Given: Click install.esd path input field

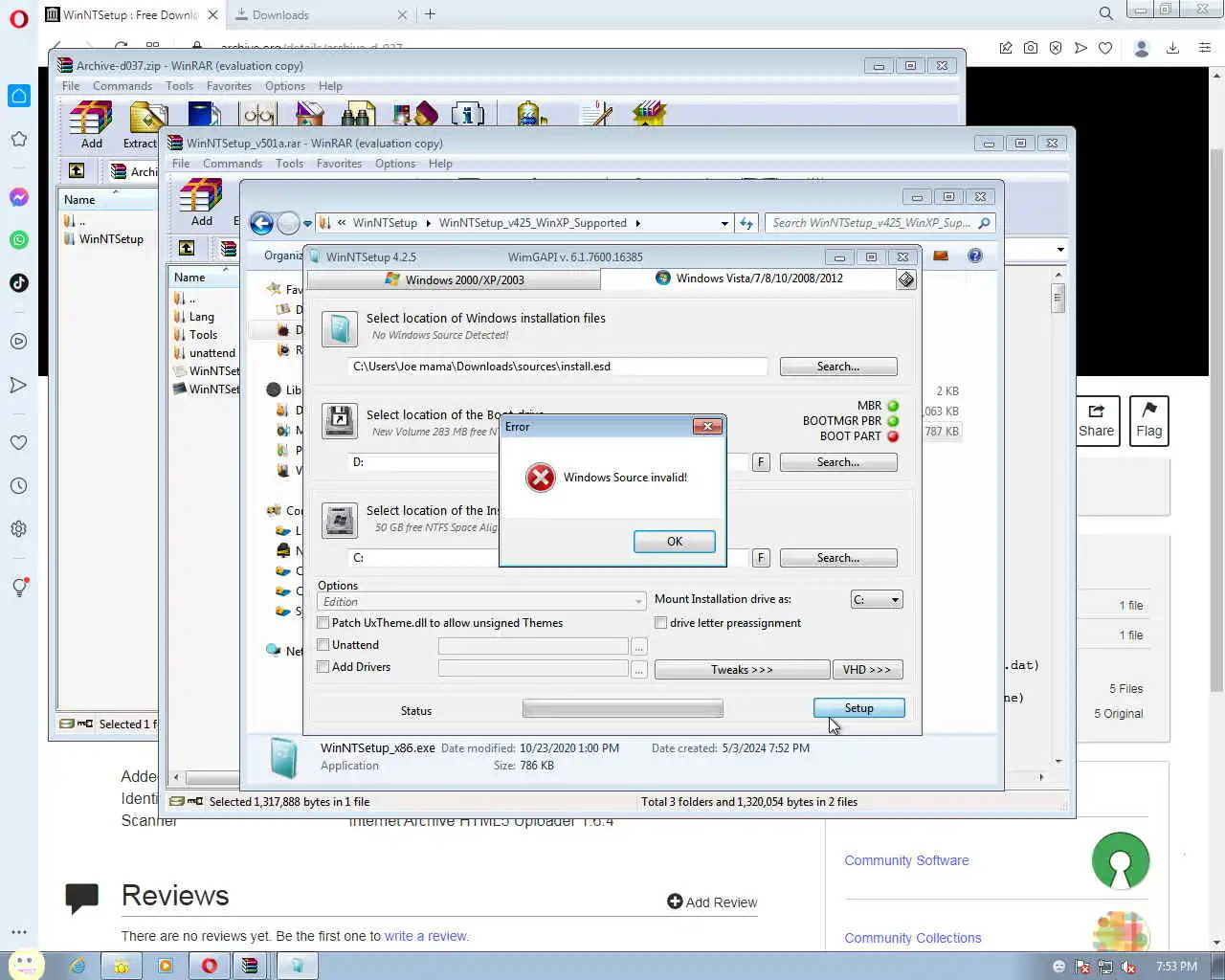Looking at the screenshot, I should click(558, 367).
